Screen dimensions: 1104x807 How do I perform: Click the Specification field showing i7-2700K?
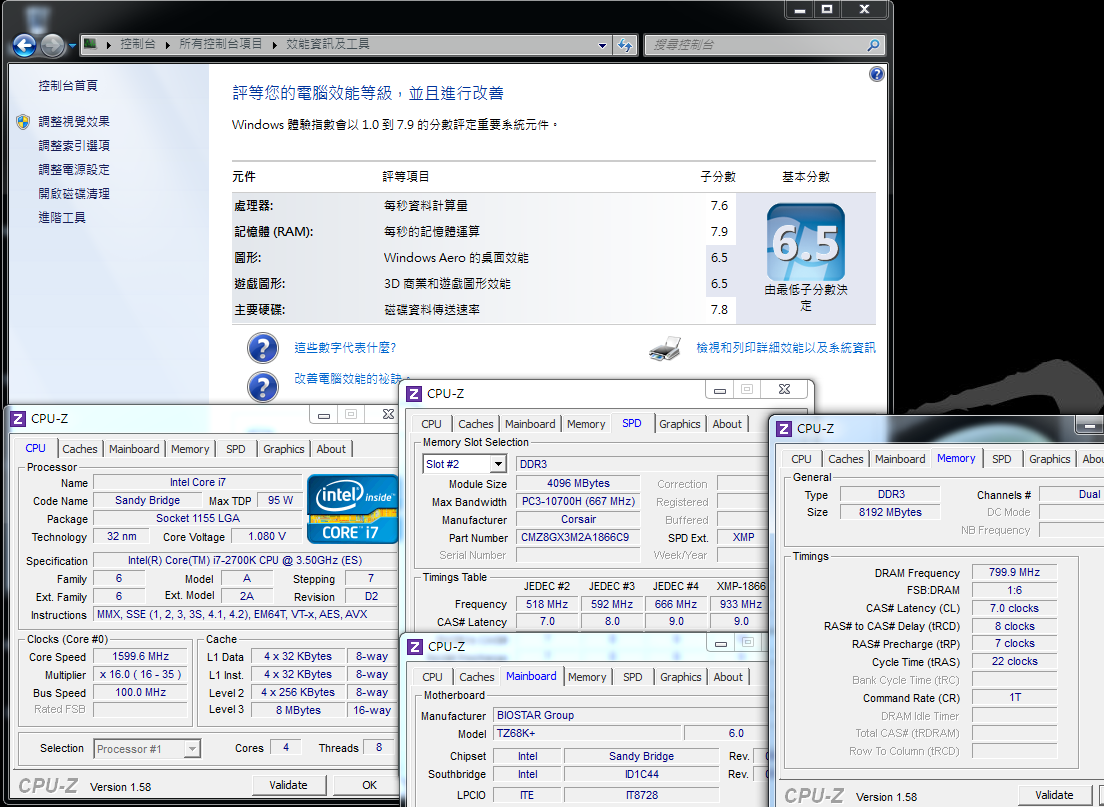245,561
